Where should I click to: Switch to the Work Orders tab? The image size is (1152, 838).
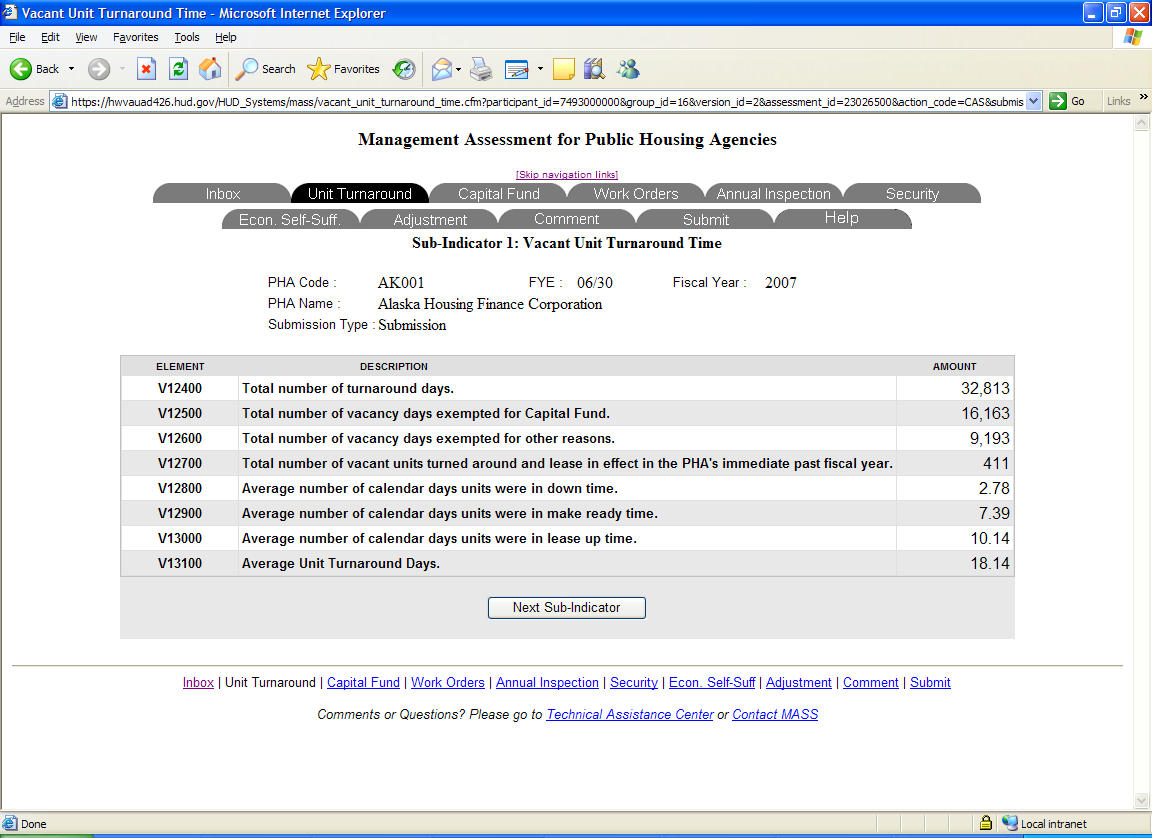pos(636,194)
